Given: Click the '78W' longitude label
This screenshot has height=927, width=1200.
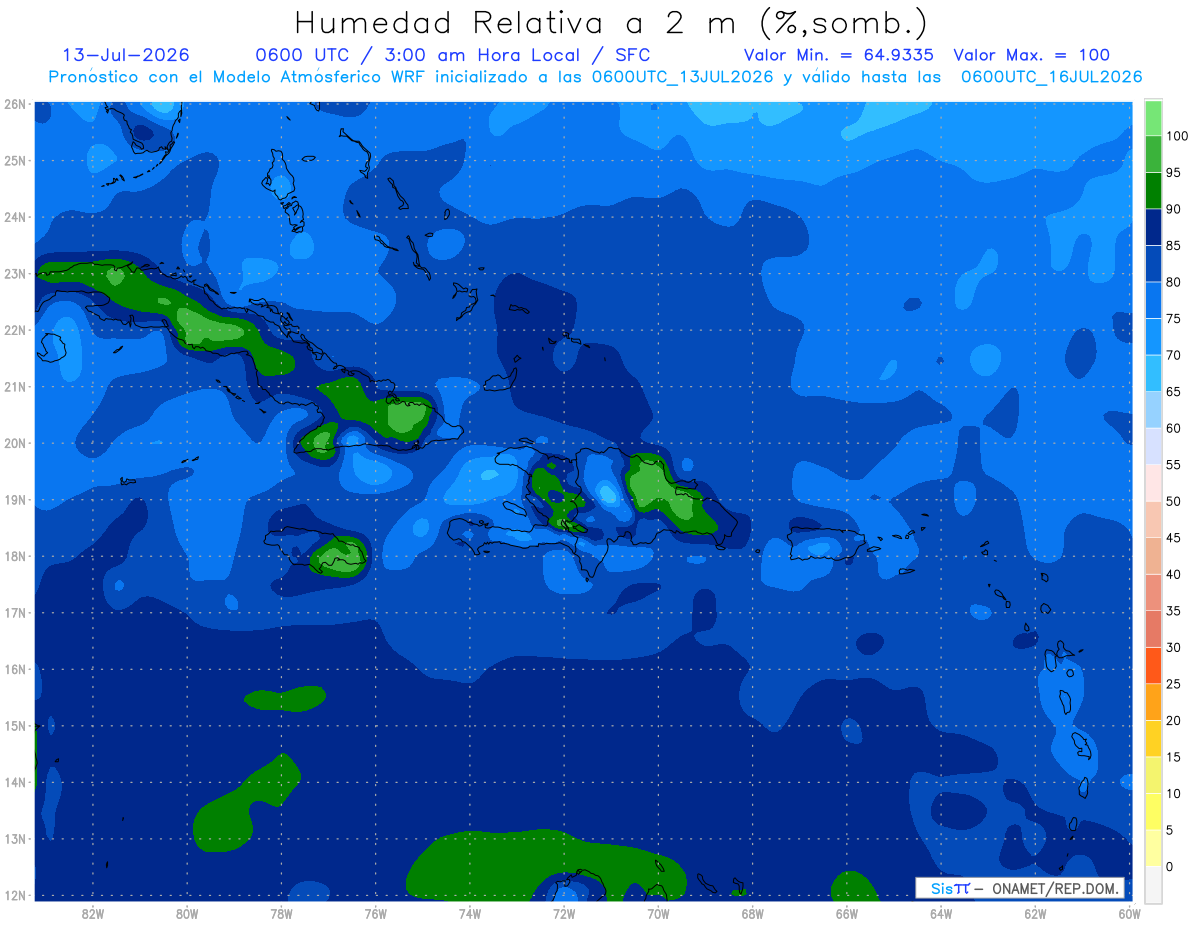Looking at the screenshot, I should pyautogui.click(x=281, y=913).
